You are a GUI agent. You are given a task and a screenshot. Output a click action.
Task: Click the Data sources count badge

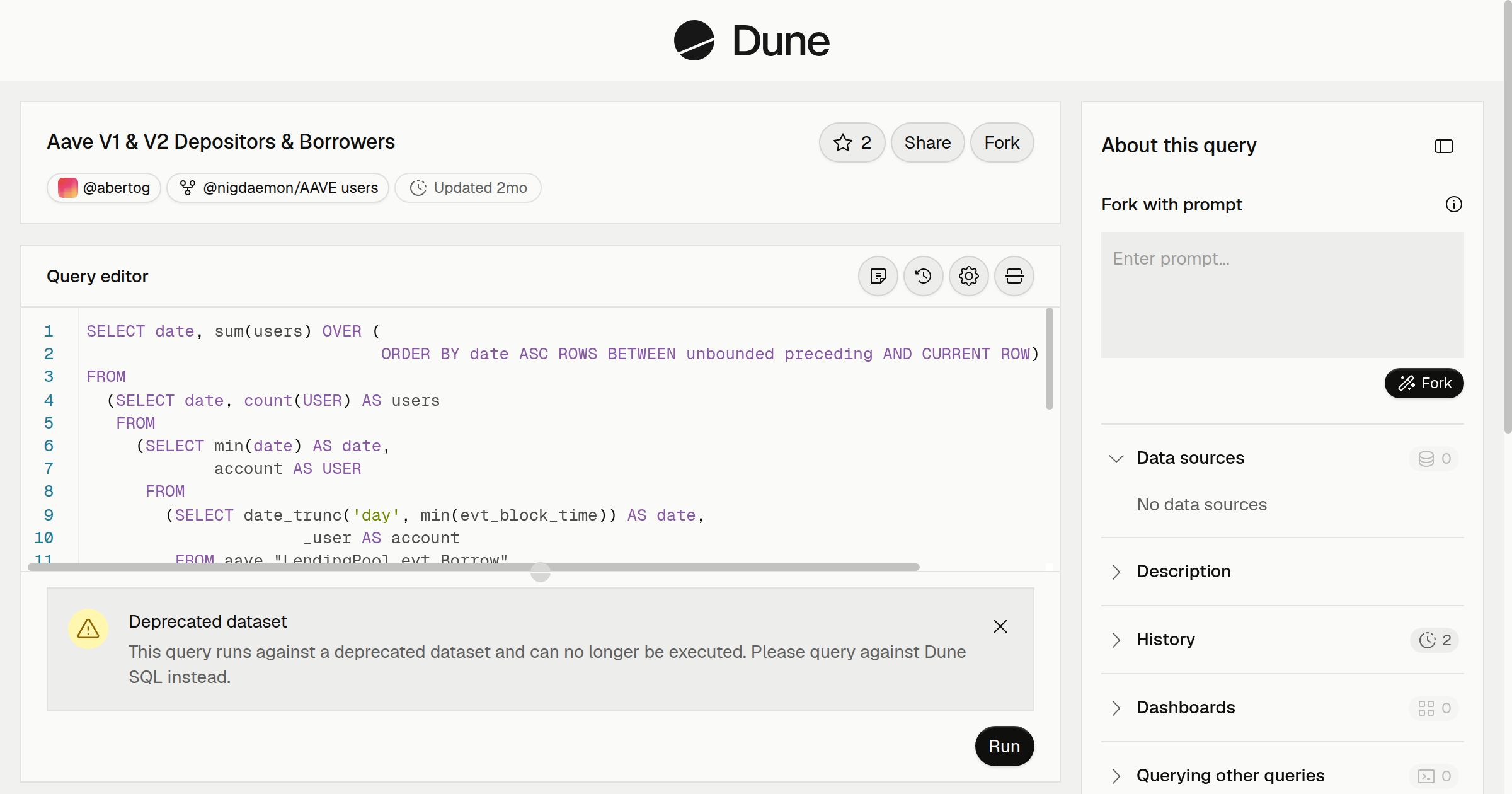[x=1434, y=458]
